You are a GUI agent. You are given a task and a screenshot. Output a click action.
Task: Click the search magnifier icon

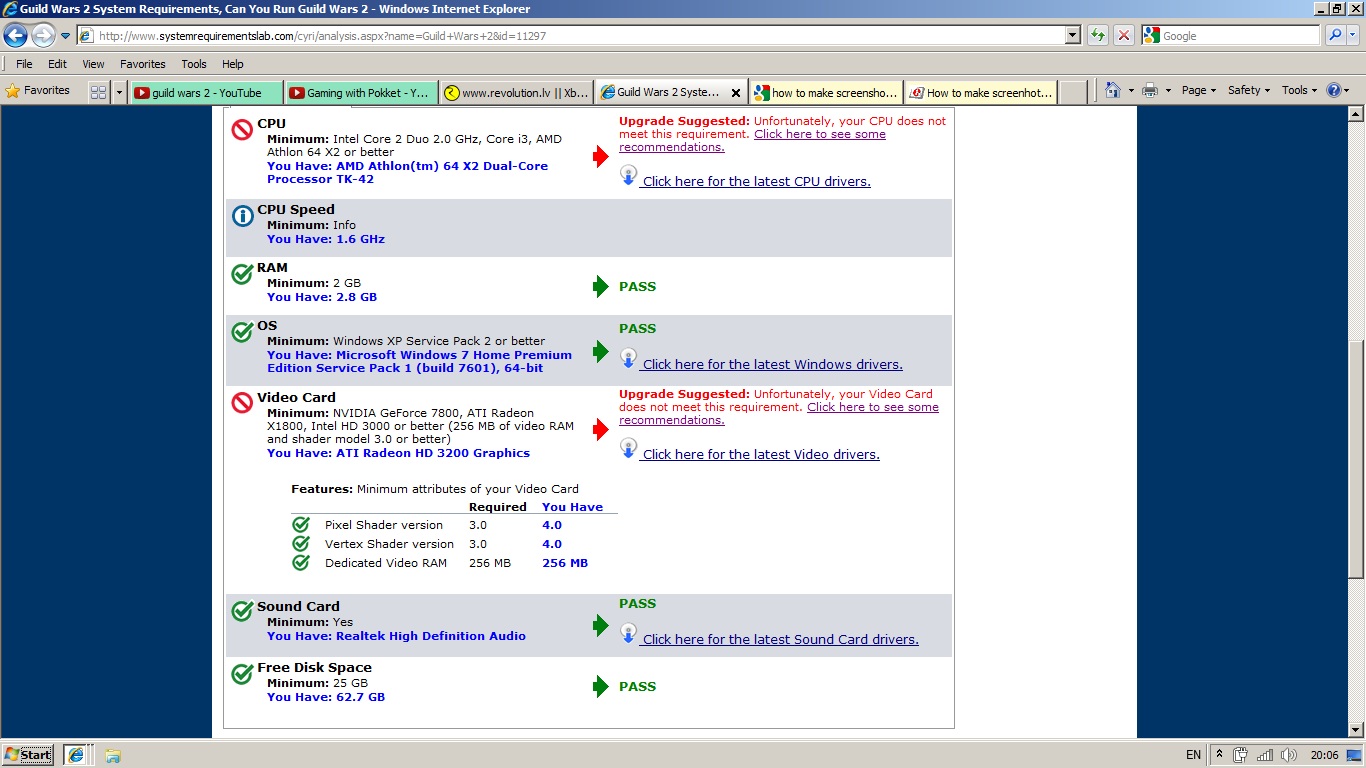pyautogui.click(x=1335, y=36)
